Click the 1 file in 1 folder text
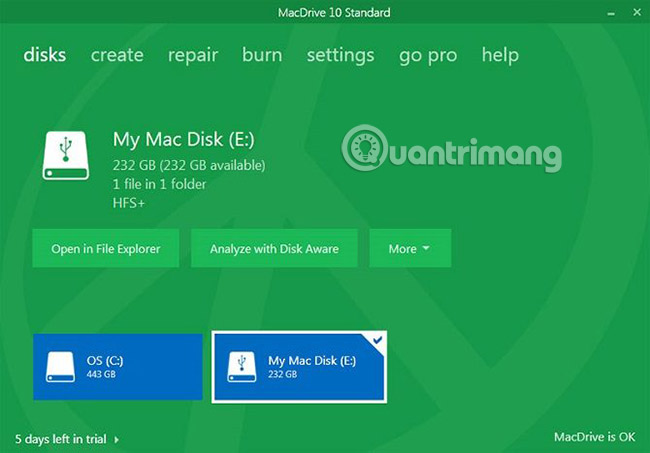Screen dimensions: 650x453 [x=159, y=184]
